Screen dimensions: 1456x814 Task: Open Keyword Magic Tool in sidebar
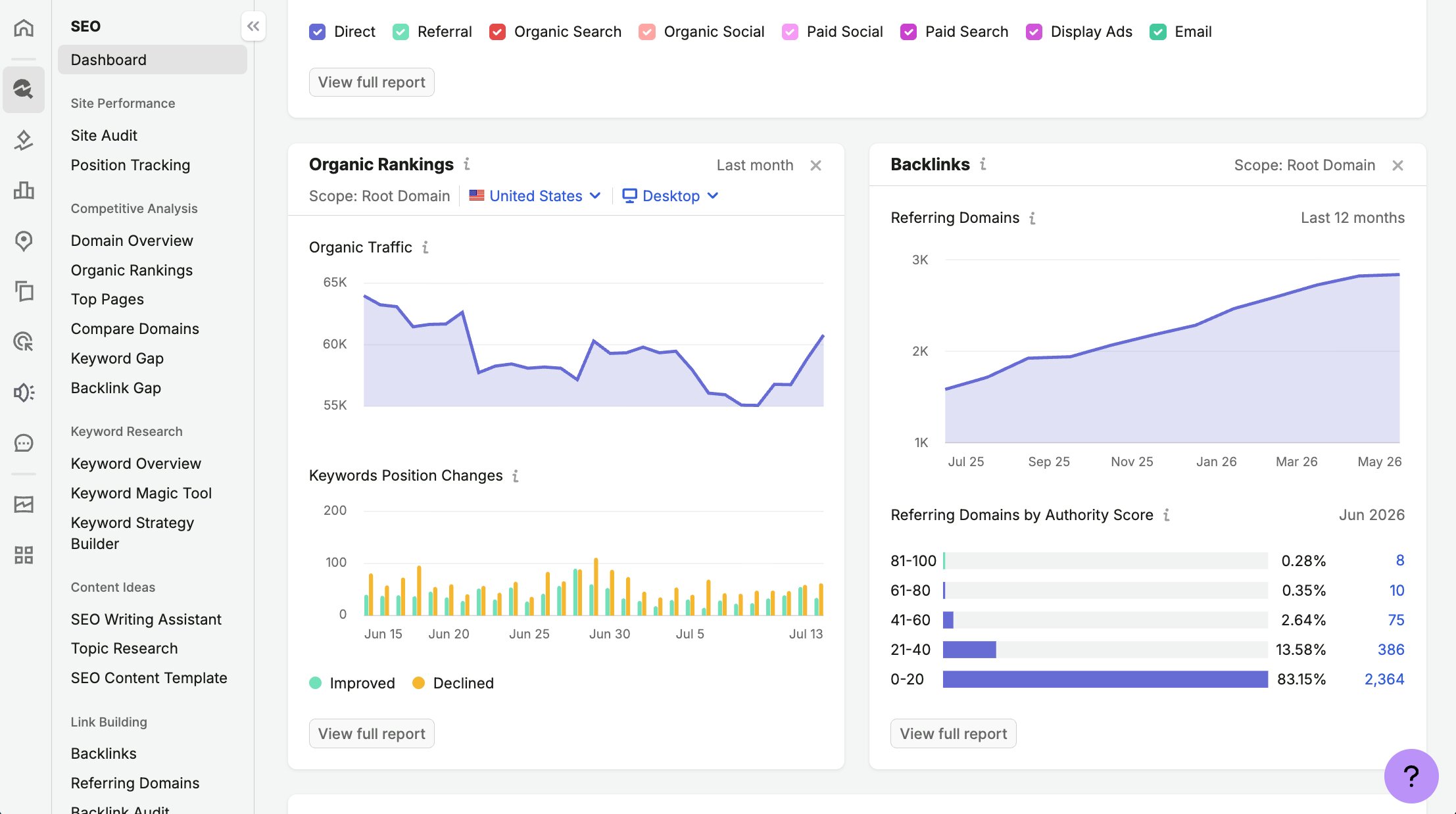(141, 493)
